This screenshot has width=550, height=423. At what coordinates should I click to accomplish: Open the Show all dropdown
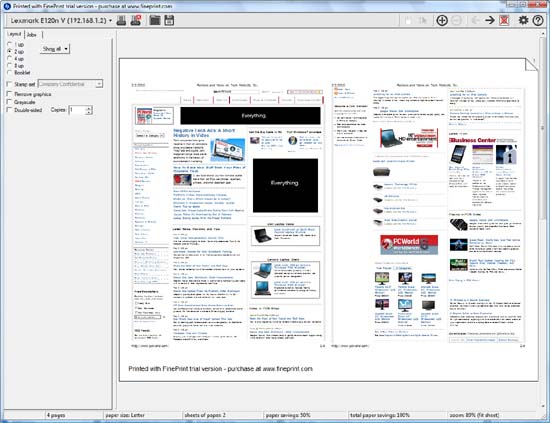coord(55,49)
